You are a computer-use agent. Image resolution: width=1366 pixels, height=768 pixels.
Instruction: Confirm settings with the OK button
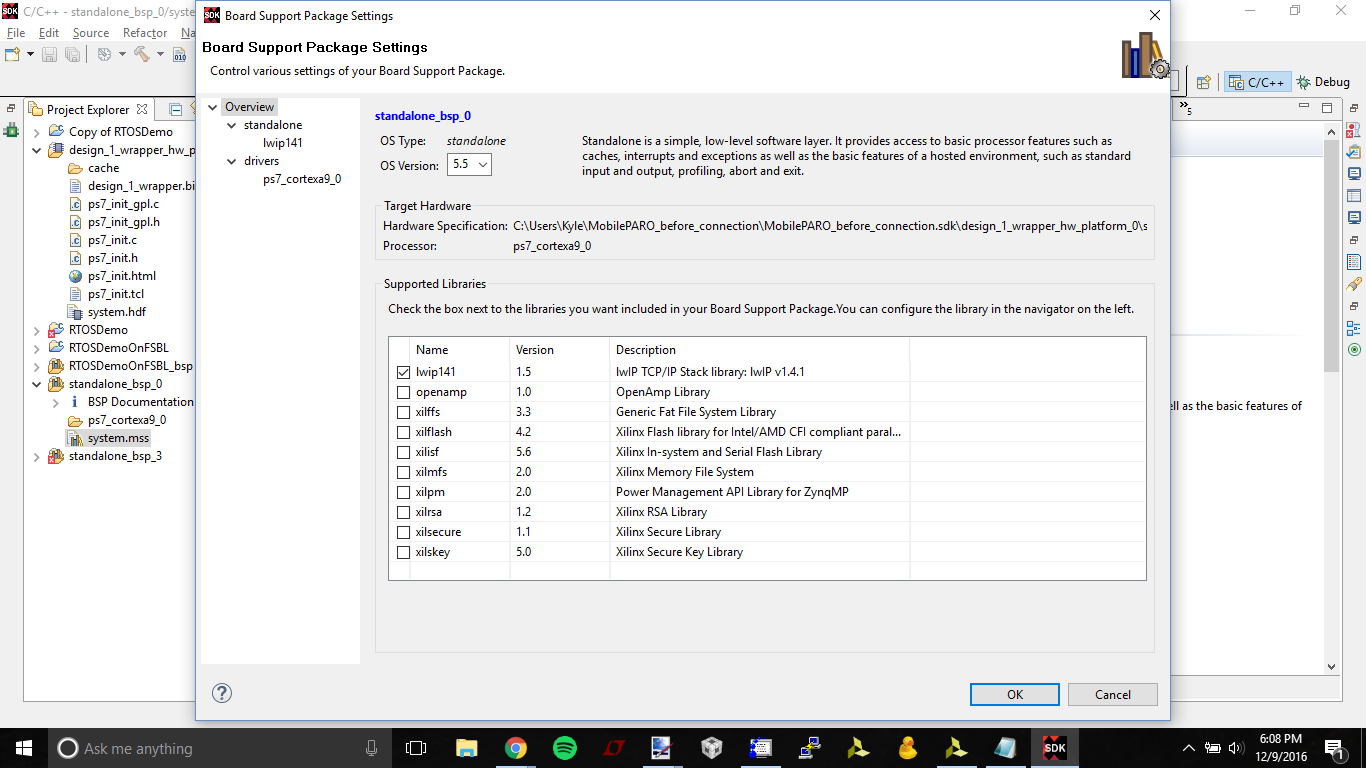(x=1015, y=694)
